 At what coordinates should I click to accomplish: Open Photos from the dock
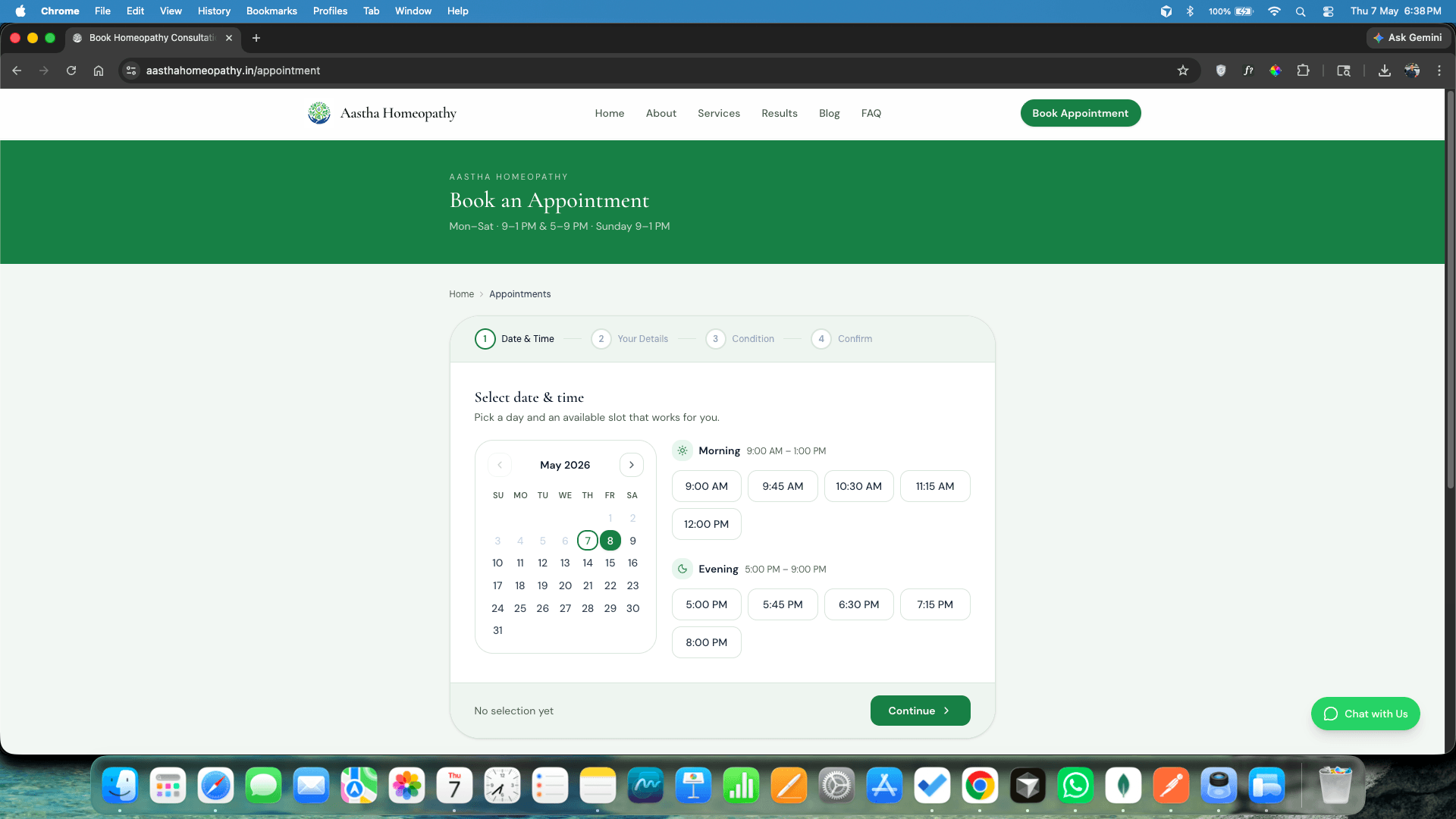point(406,786)
